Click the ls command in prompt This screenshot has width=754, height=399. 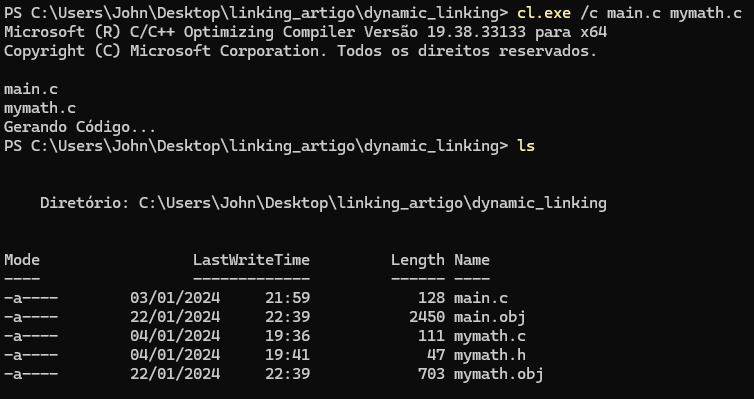point(526,146)
